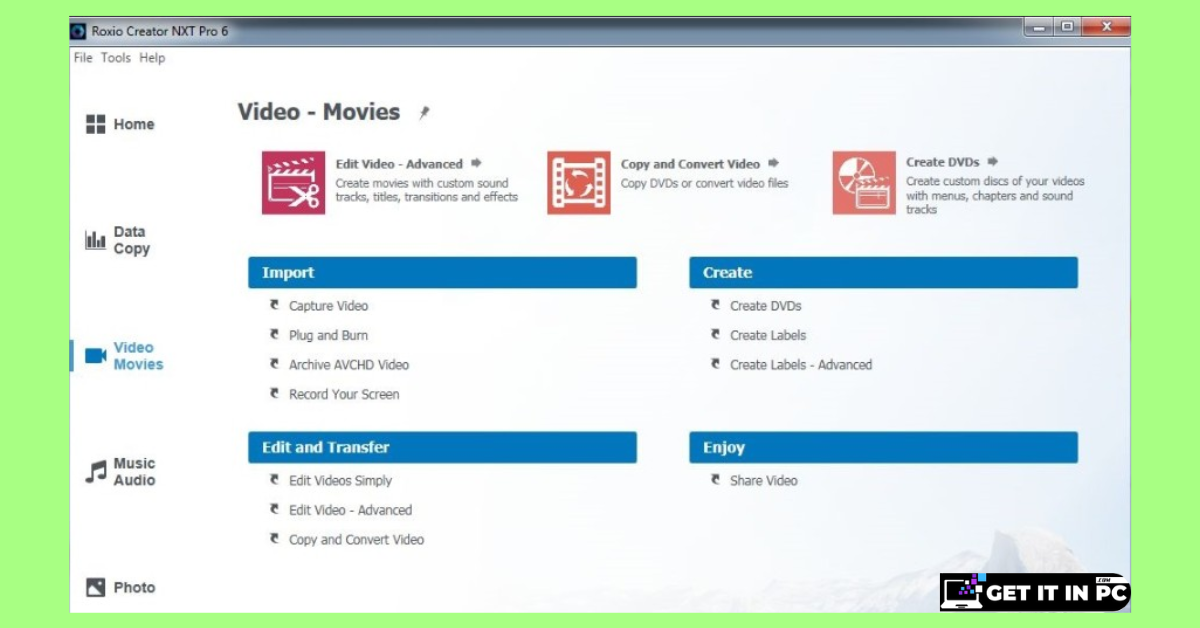This screenshot has height=628, width=1200.
Task: Close the Roxio Creator NXT Pro 6 window
Action: pos(1104,27)
